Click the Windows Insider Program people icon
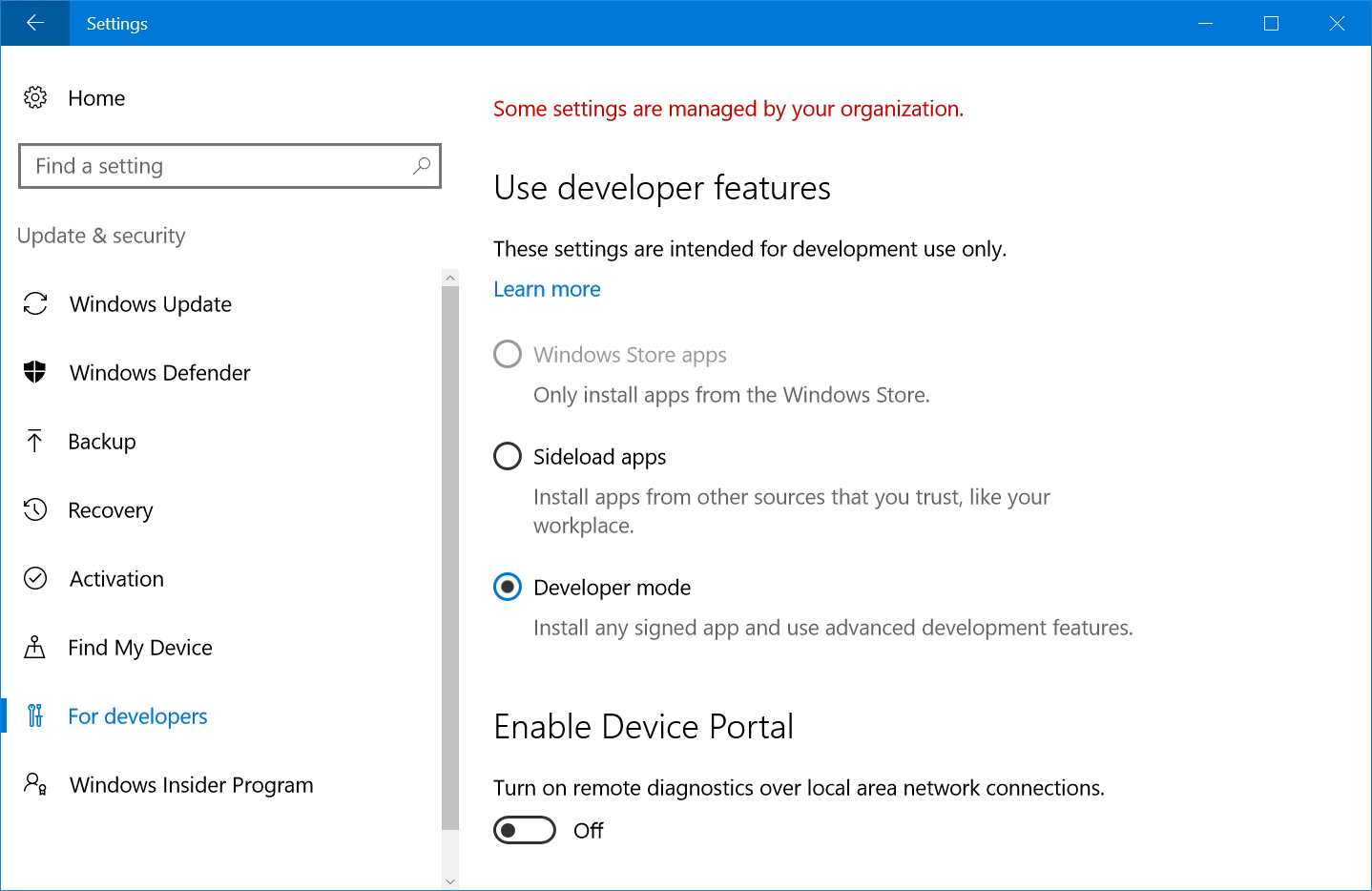Image resolution: width=1372 pixels, height=891 pixels. [35, 784]
